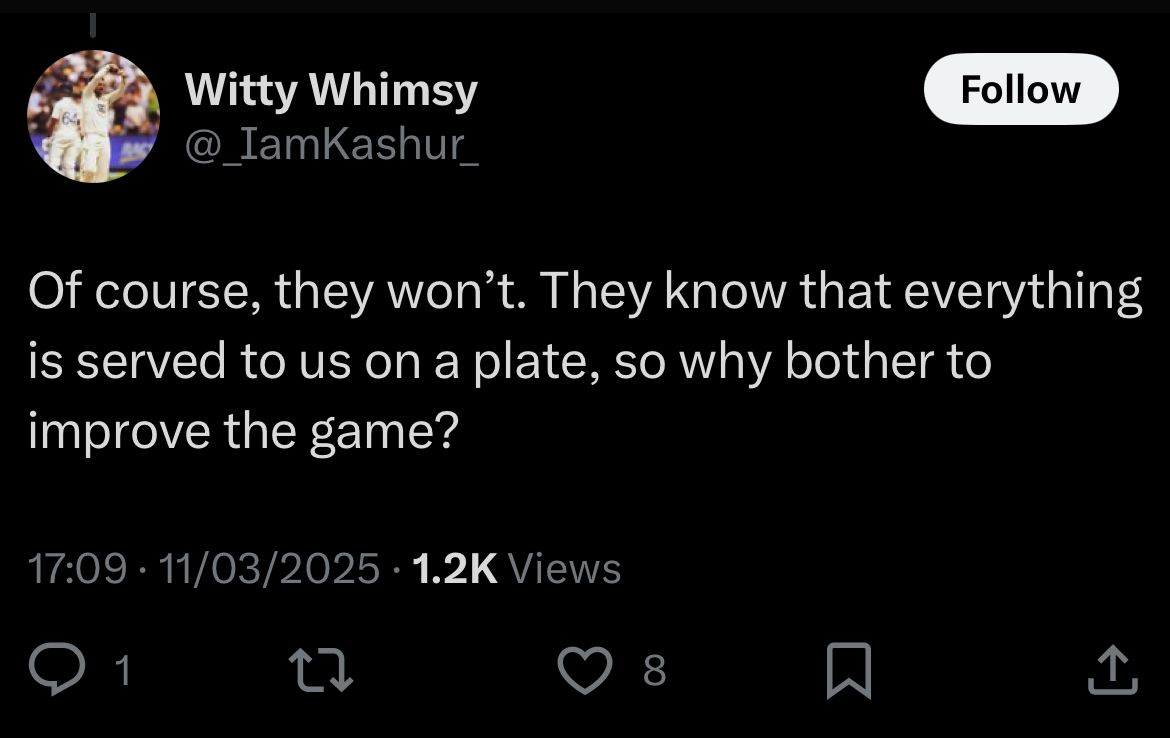Click the 17:09 timestamp

78,569
